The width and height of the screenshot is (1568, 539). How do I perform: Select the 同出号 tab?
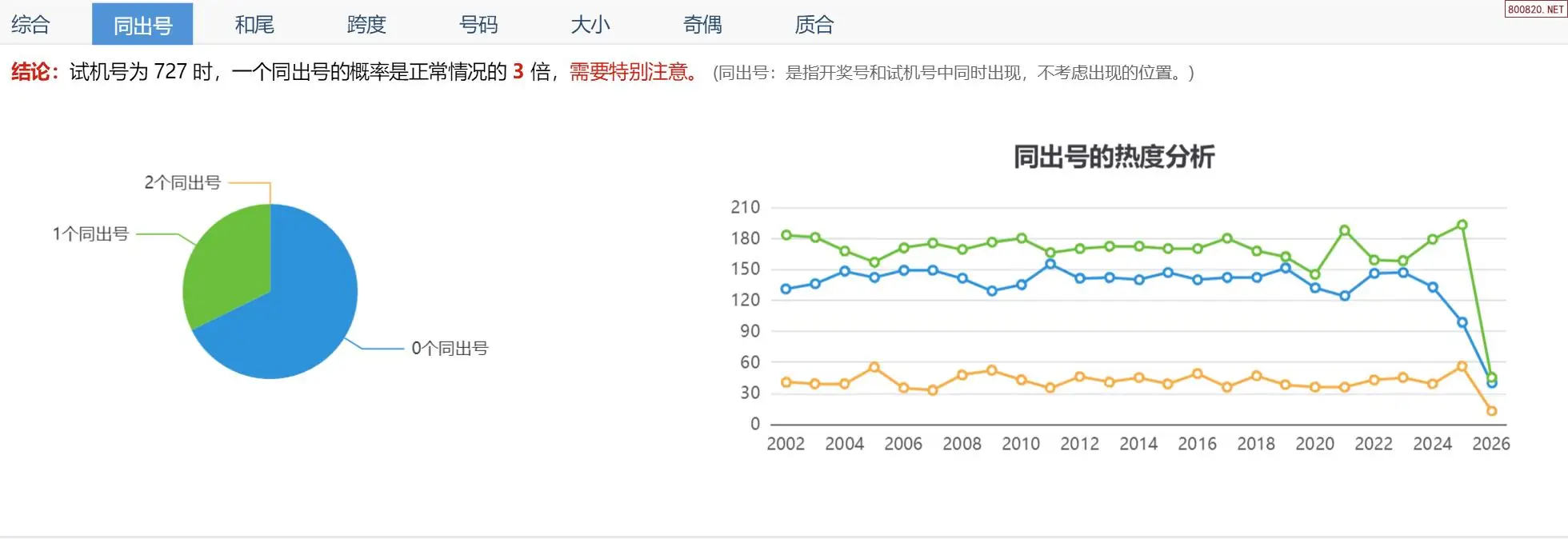142,25
